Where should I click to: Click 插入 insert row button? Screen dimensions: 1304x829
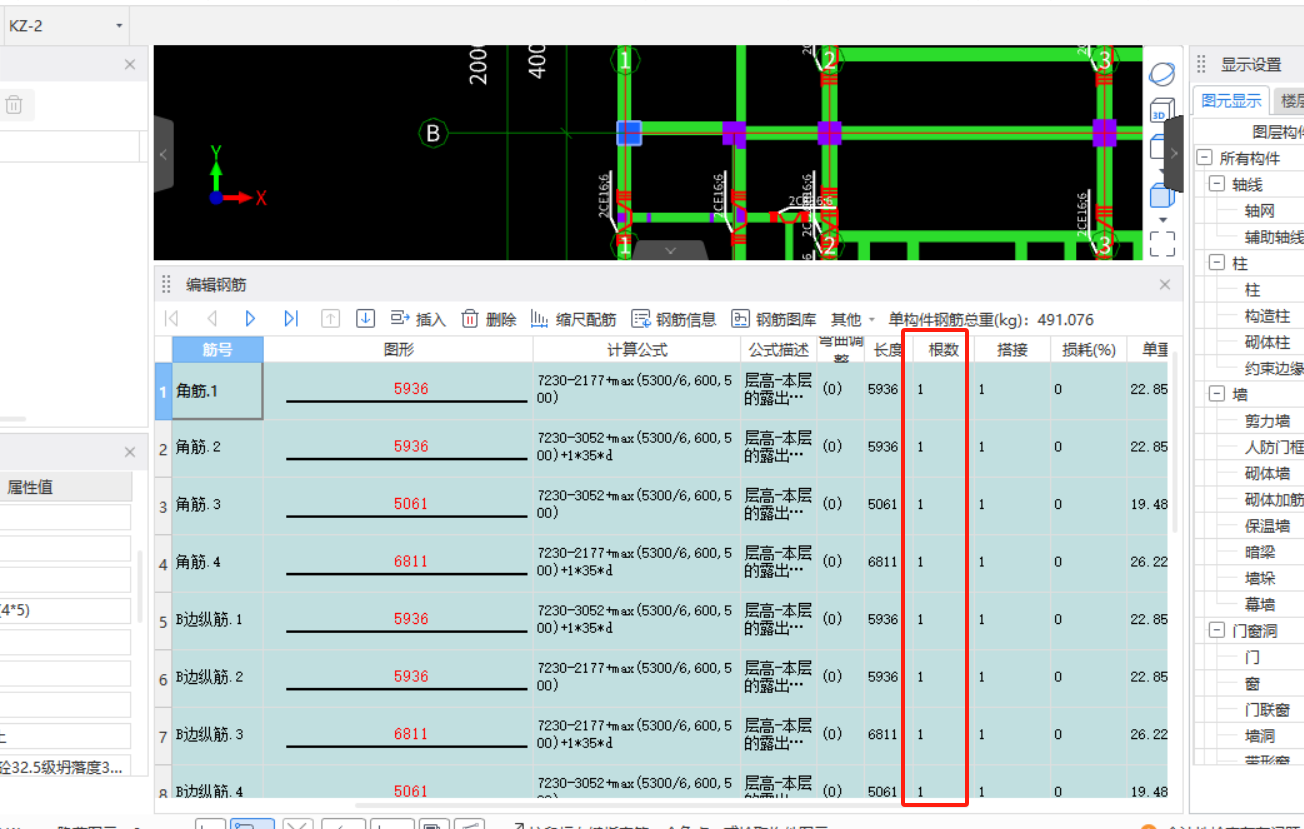418,319
